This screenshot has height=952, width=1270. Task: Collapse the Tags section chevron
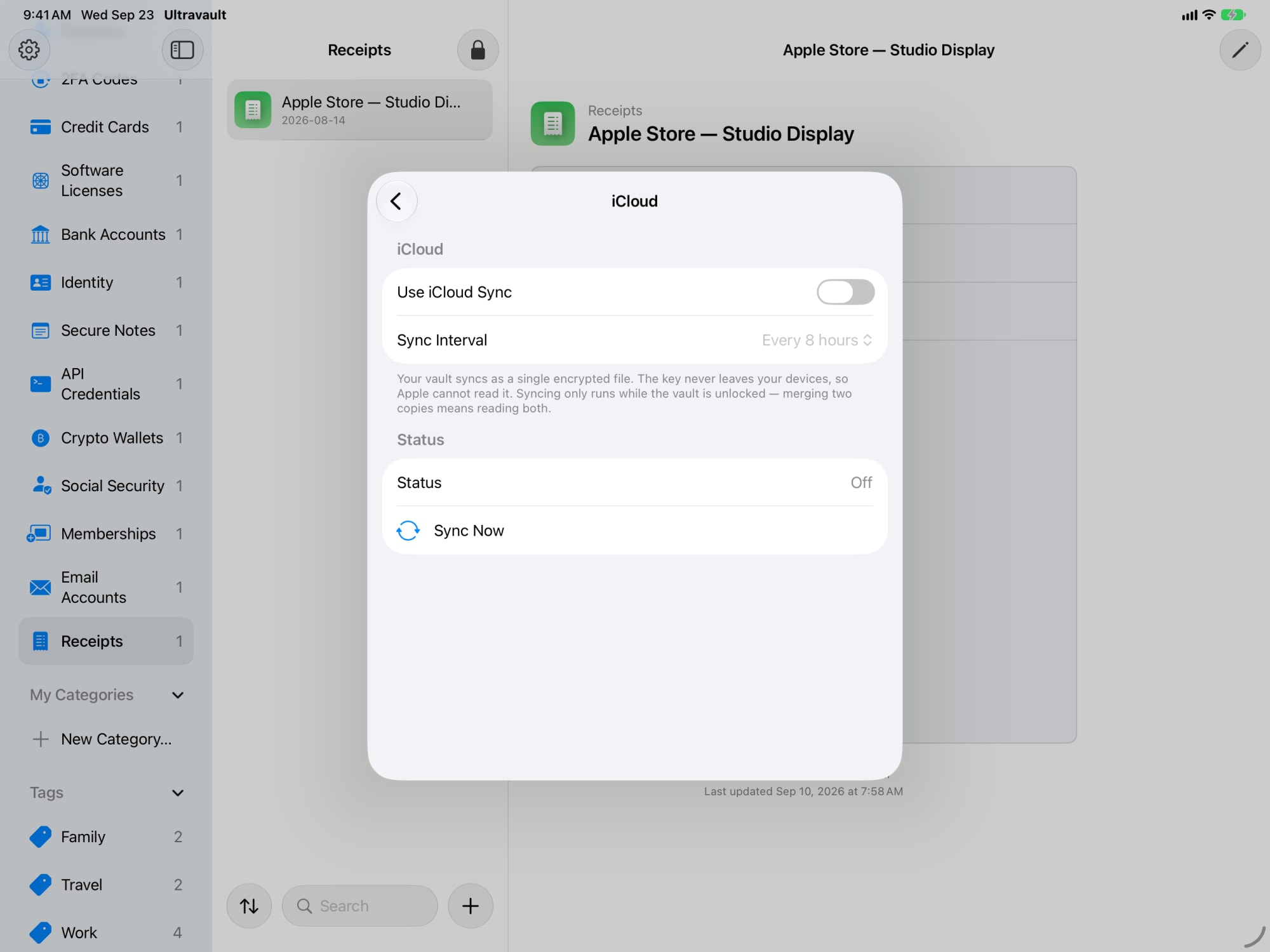pyautogui.click(x=178, y=793)
